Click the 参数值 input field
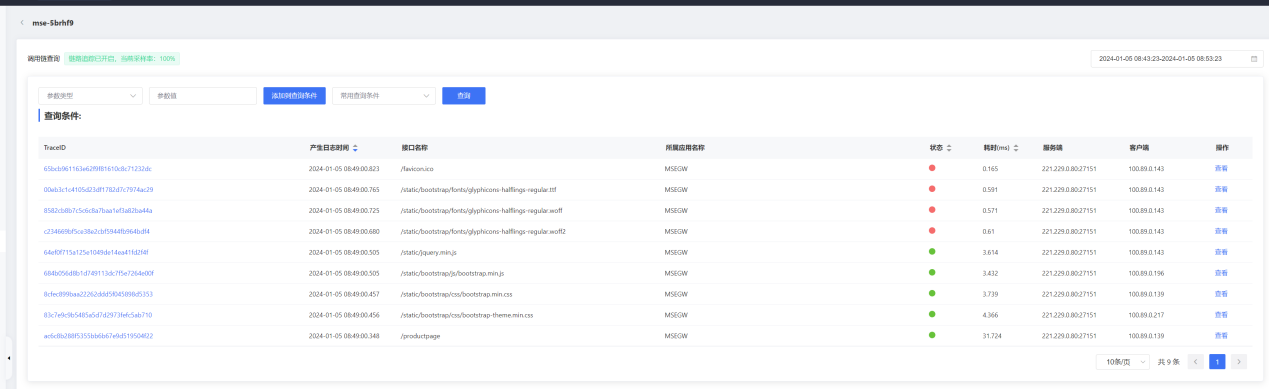 [203, 96]
